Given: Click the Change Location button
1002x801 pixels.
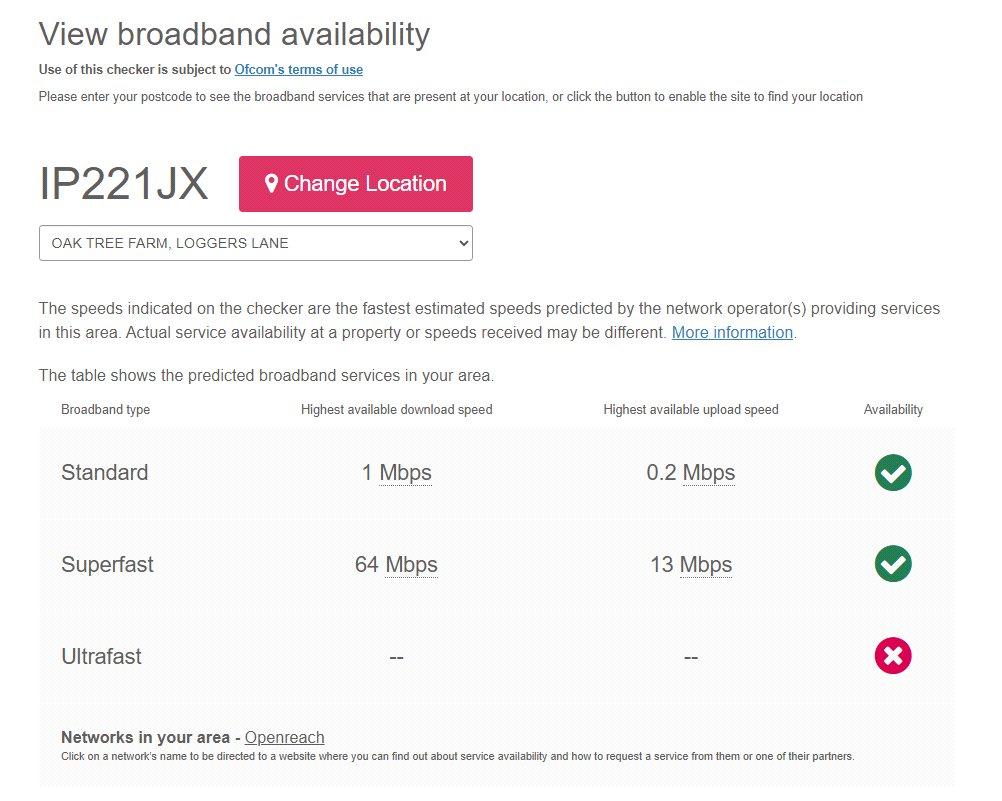Looking at the screenshot, I should pyautogui.click(x=356, y=183).
